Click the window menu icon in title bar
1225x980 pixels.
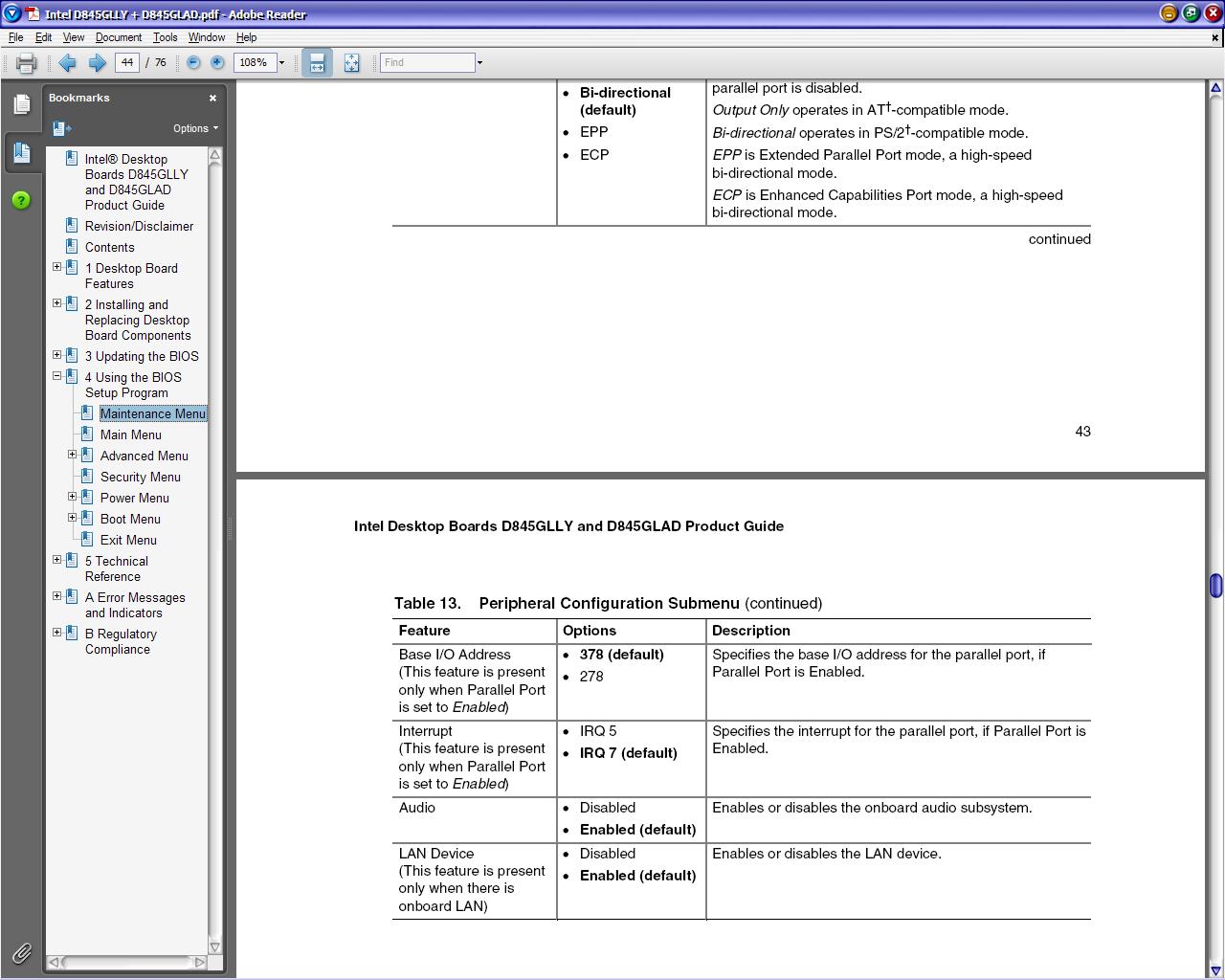coord(11,13)
